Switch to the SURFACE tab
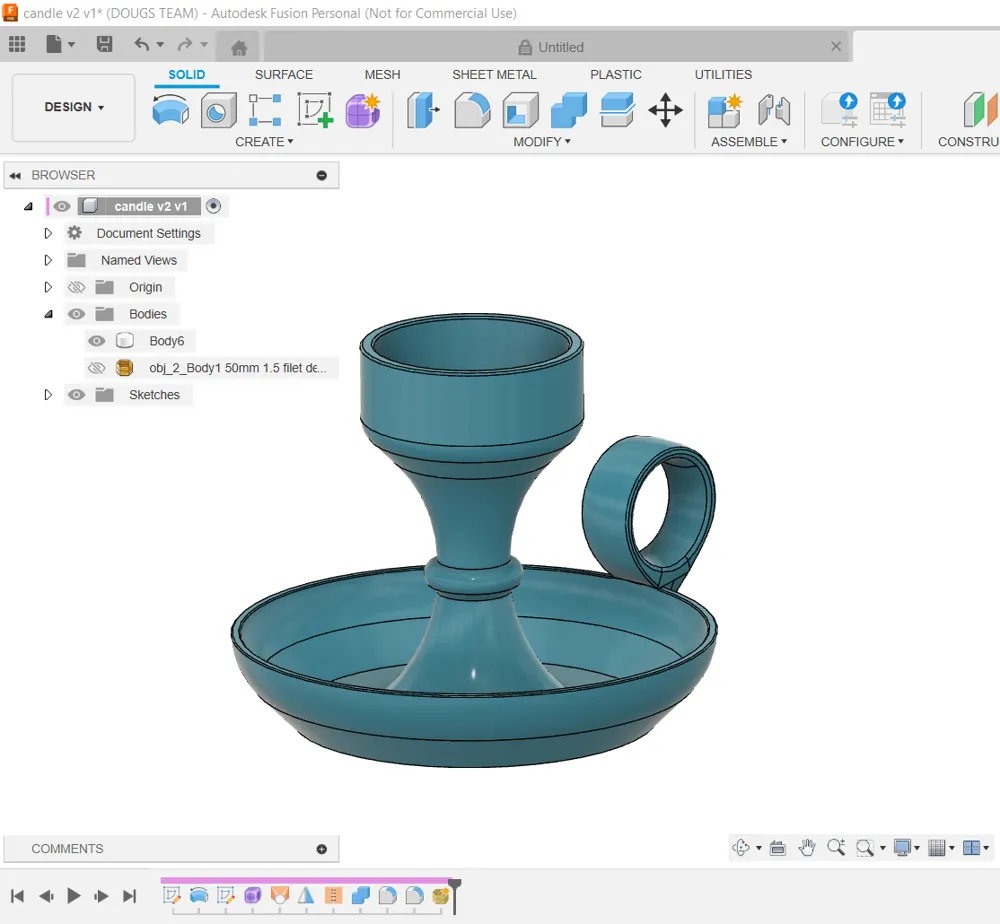 click(x=284, y=75)
